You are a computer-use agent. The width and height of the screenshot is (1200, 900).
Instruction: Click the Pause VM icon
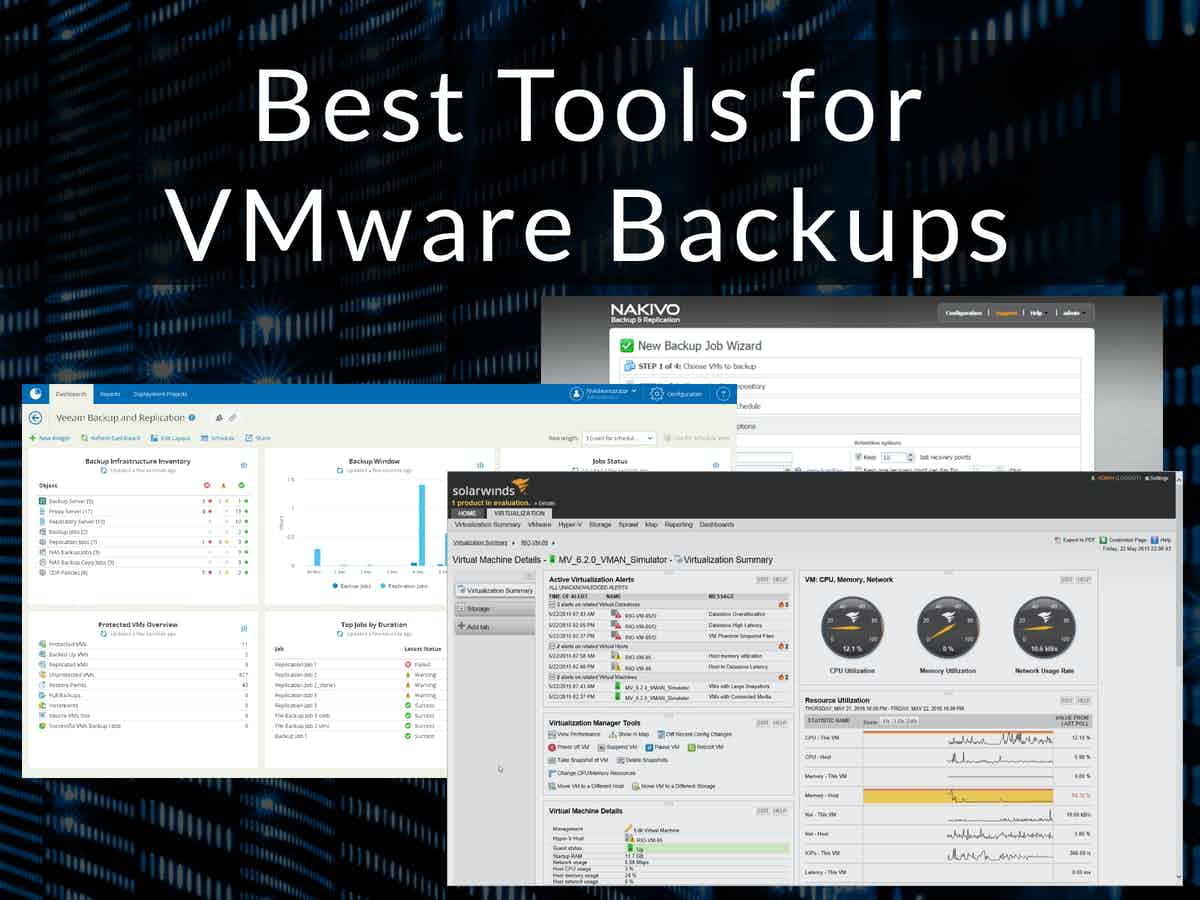tap(650, 747)
